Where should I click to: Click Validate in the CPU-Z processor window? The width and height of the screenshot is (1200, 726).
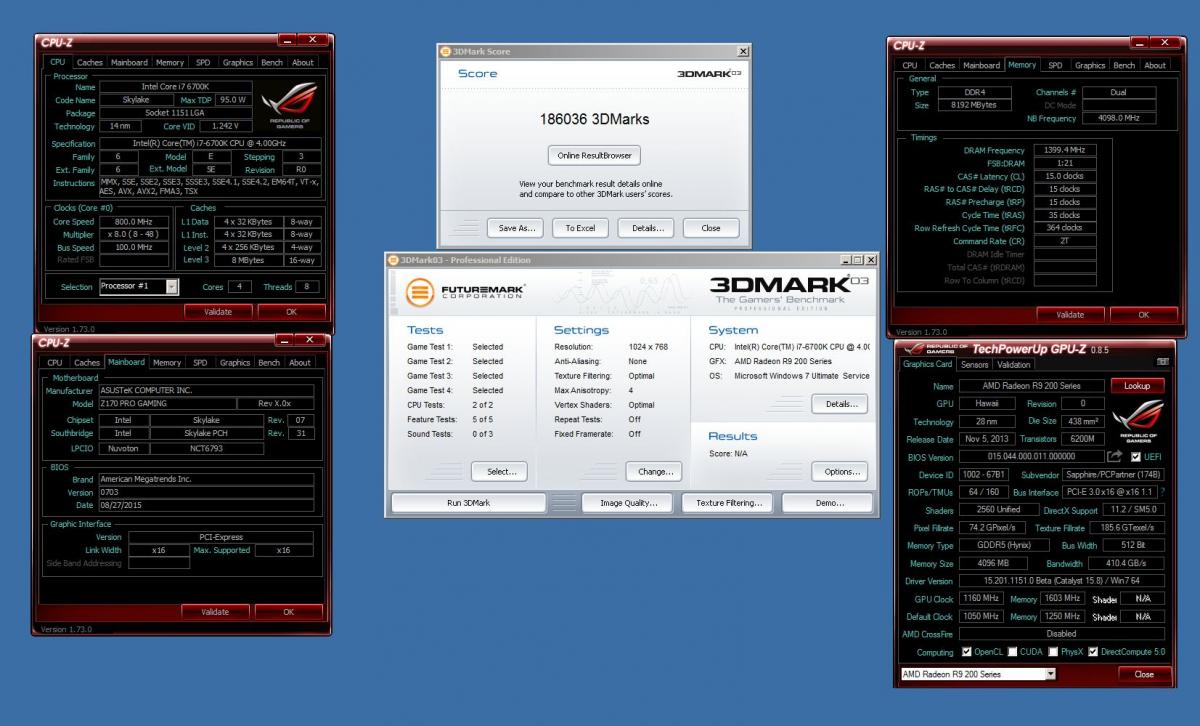coord(218,311)
